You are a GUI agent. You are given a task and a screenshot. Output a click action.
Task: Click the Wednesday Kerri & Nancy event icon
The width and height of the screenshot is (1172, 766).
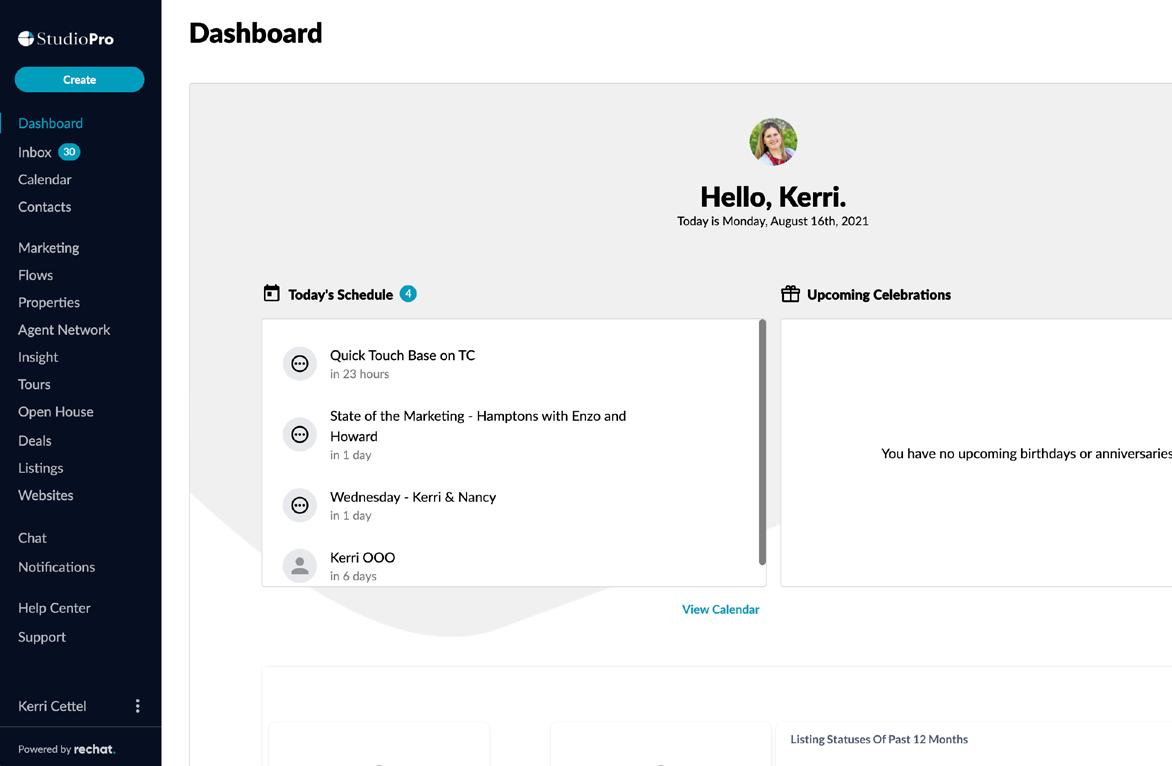coord(300,505)
